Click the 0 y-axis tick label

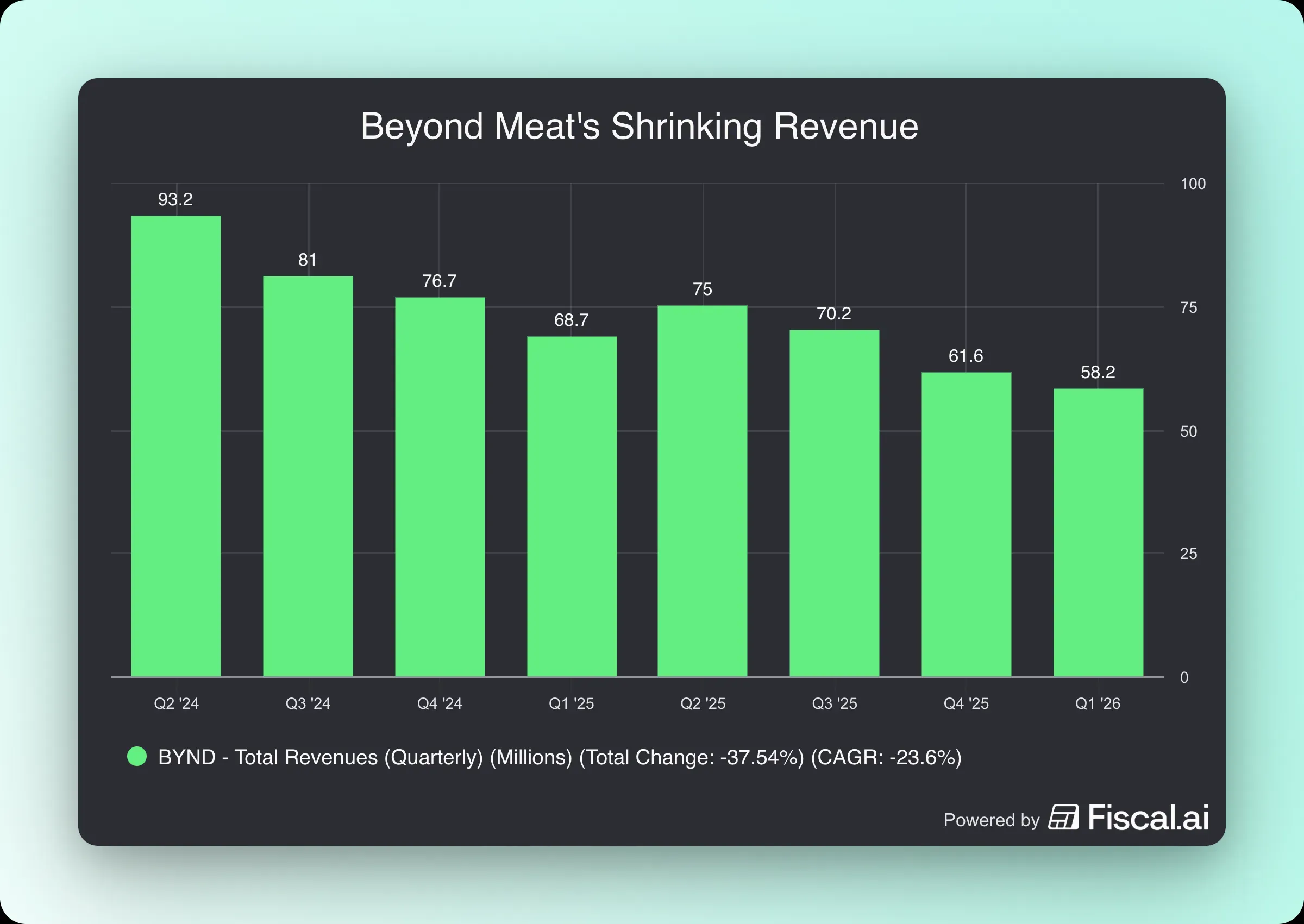1184,677
